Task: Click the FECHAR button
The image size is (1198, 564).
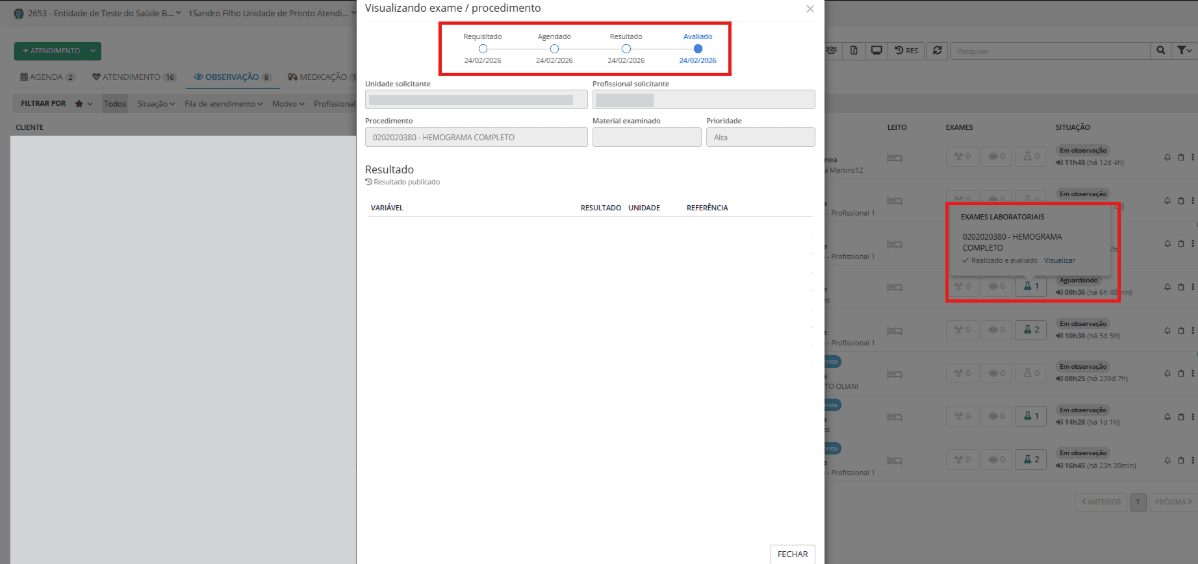Action: (x=792, y=553)
